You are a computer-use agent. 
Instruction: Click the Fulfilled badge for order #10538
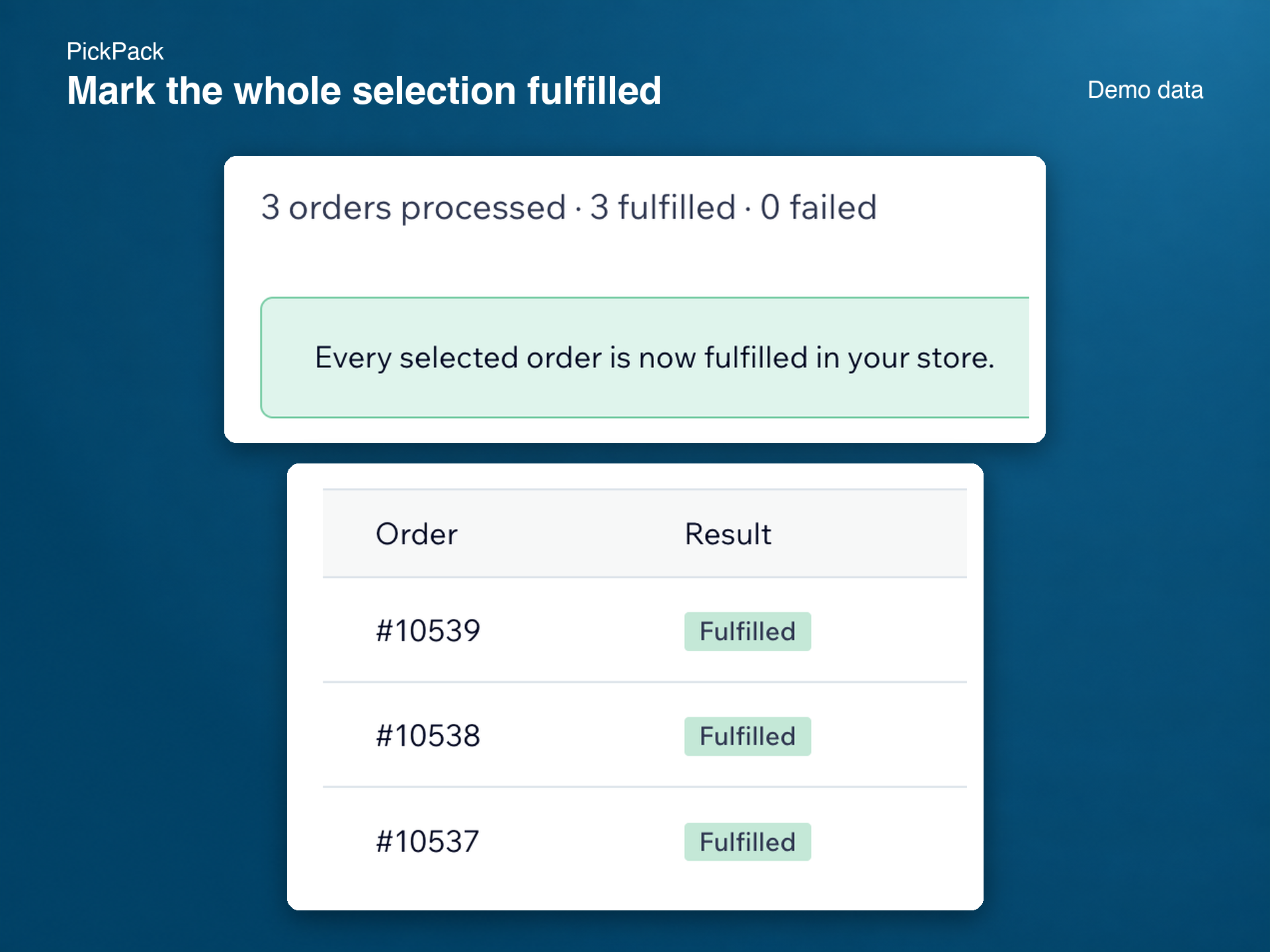click(747, 736)
